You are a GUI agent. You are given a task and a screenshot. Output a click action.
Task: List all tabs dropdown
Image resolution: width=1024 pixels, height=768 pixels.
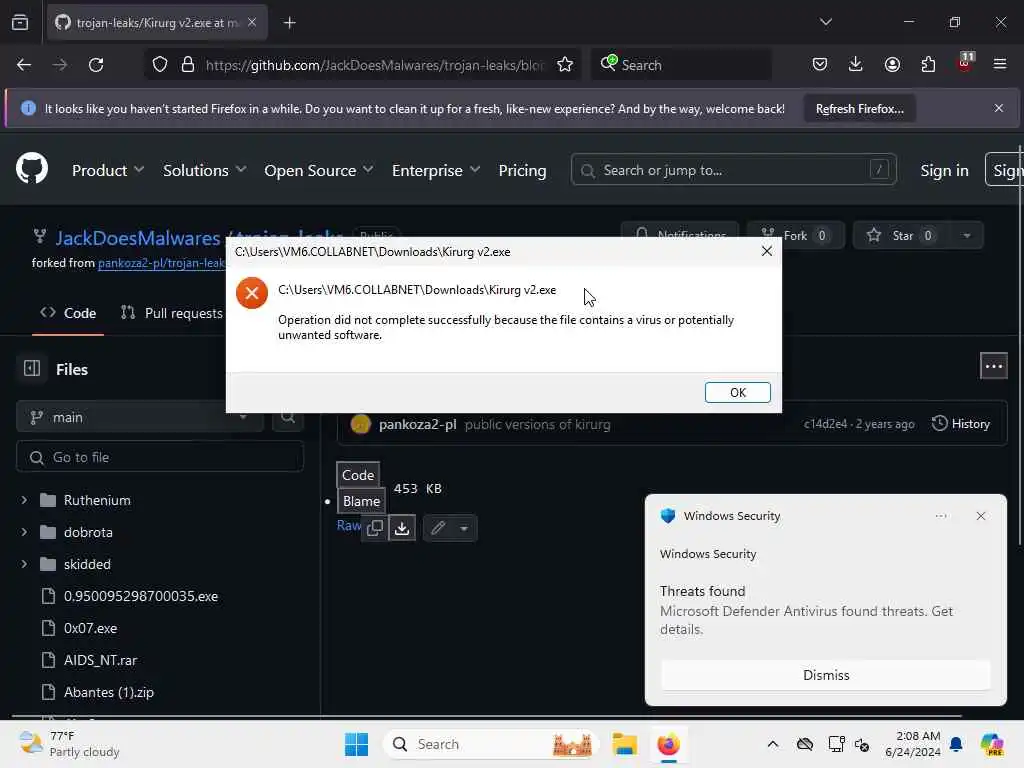point(825,22)
